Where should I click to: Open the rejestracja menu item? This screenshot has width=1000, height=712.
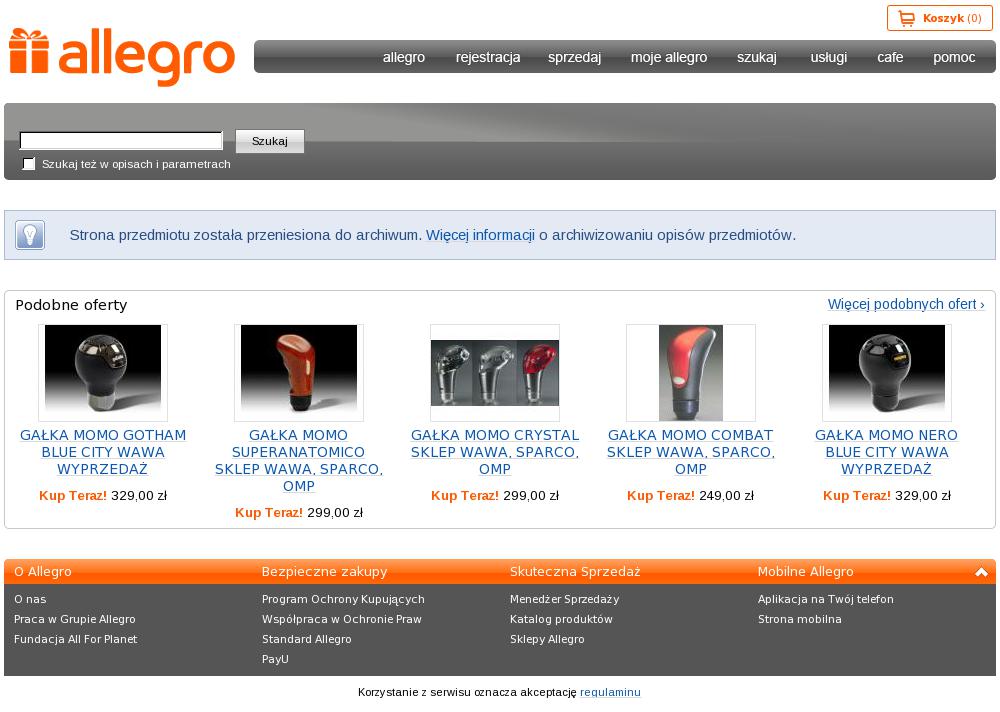488,57
